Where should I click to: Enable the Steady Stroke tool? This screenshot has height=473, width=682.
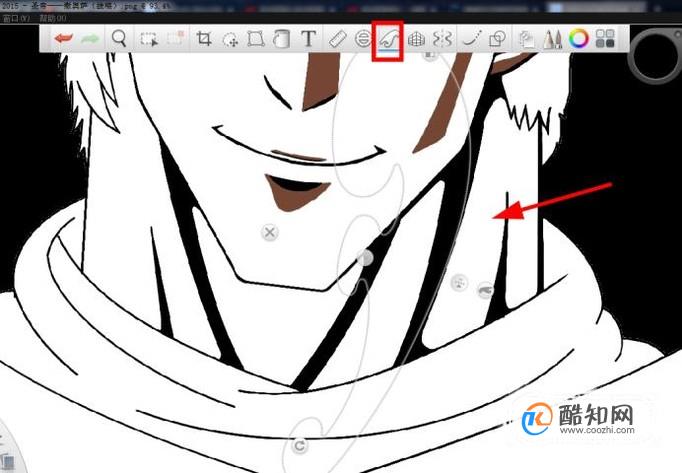click(x=472, y=39)
